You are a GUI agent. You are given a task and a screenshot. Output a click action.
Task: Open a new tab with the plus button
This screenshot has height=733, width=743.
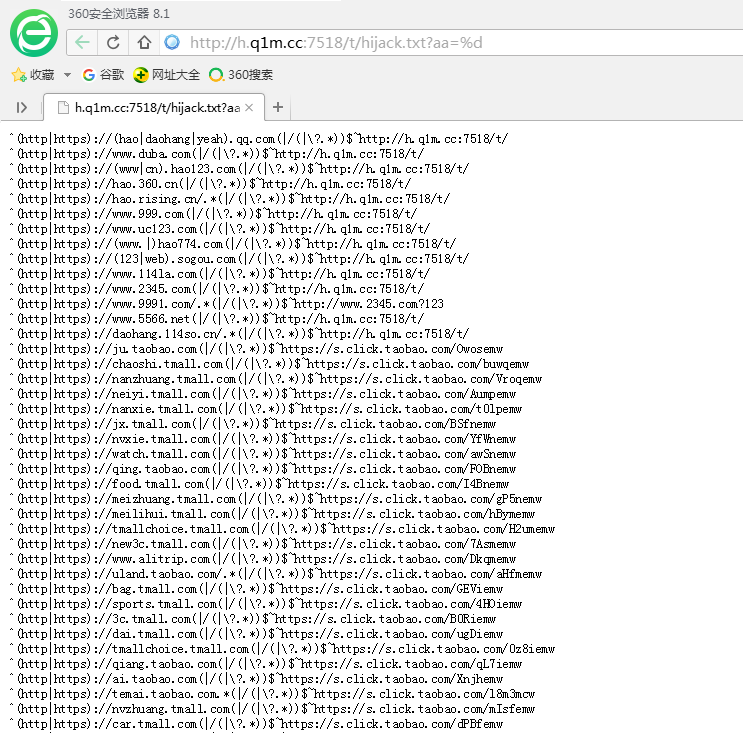pyautogui.click(x=278, y=107)
